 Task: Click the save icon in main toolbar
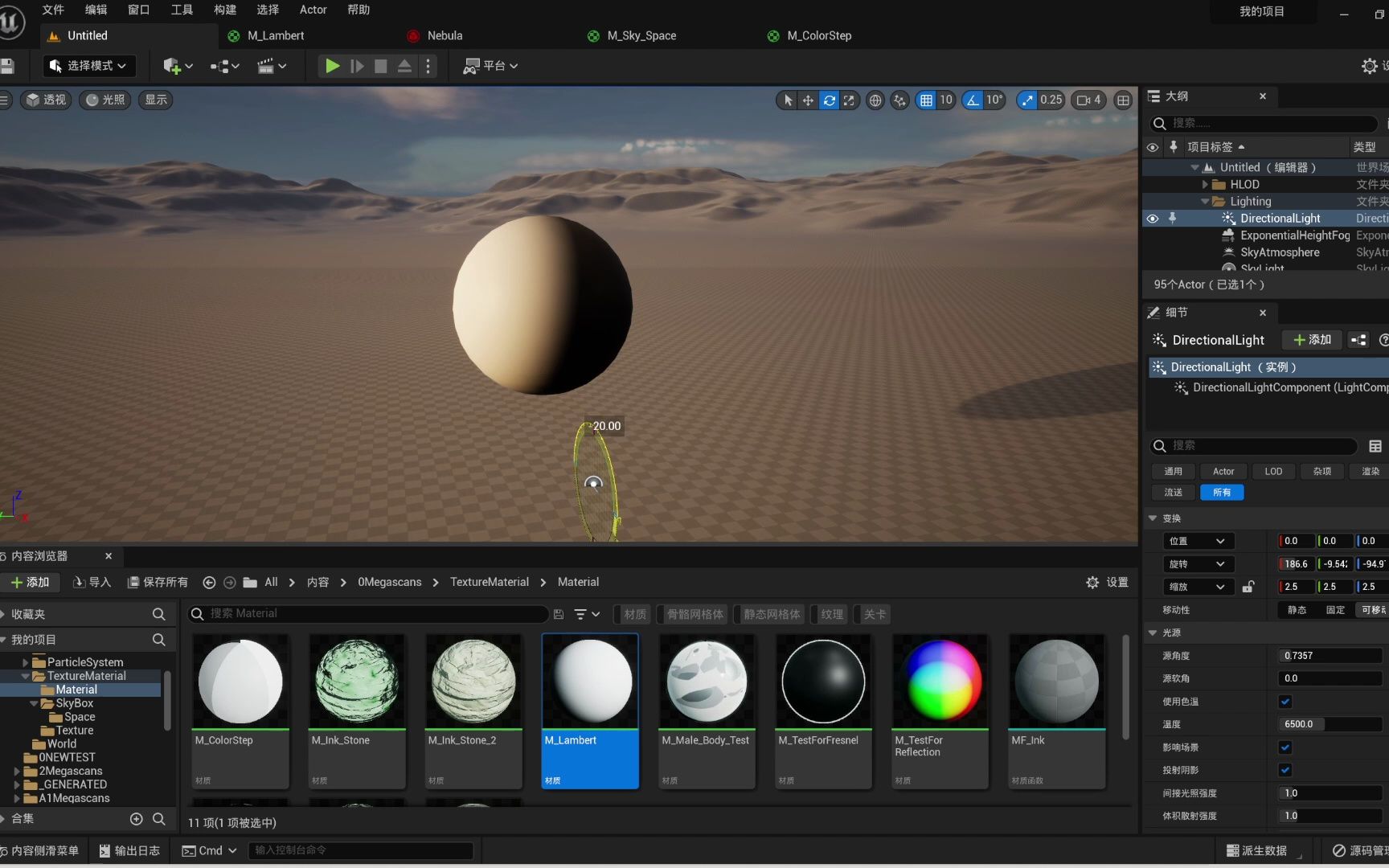[x=8, y=66]
